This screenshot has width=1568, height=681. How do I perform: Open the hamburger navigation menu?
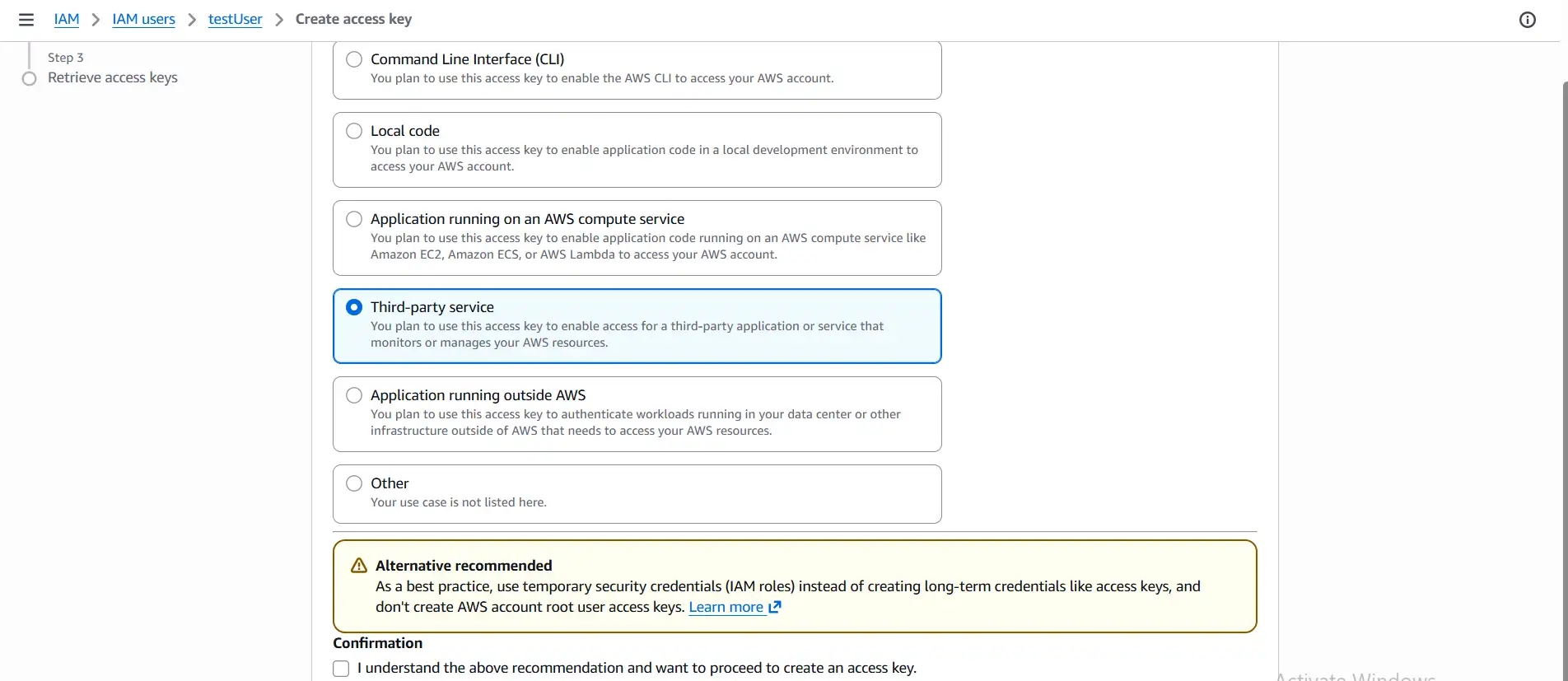[26, 20]
